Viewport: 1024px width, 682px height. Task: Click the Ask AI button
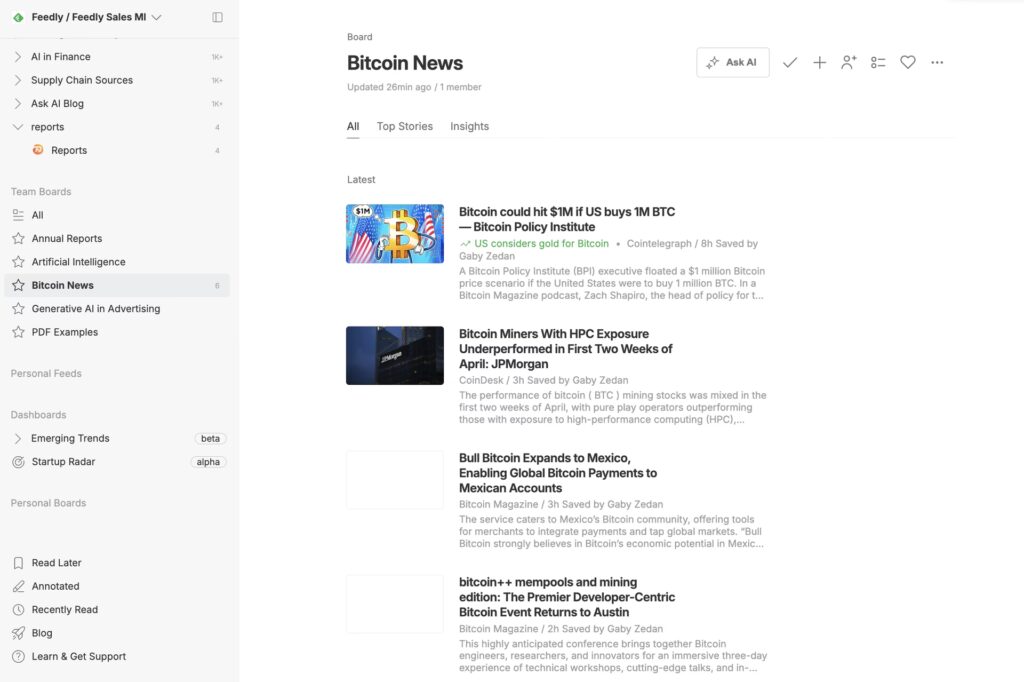(732, 62)
